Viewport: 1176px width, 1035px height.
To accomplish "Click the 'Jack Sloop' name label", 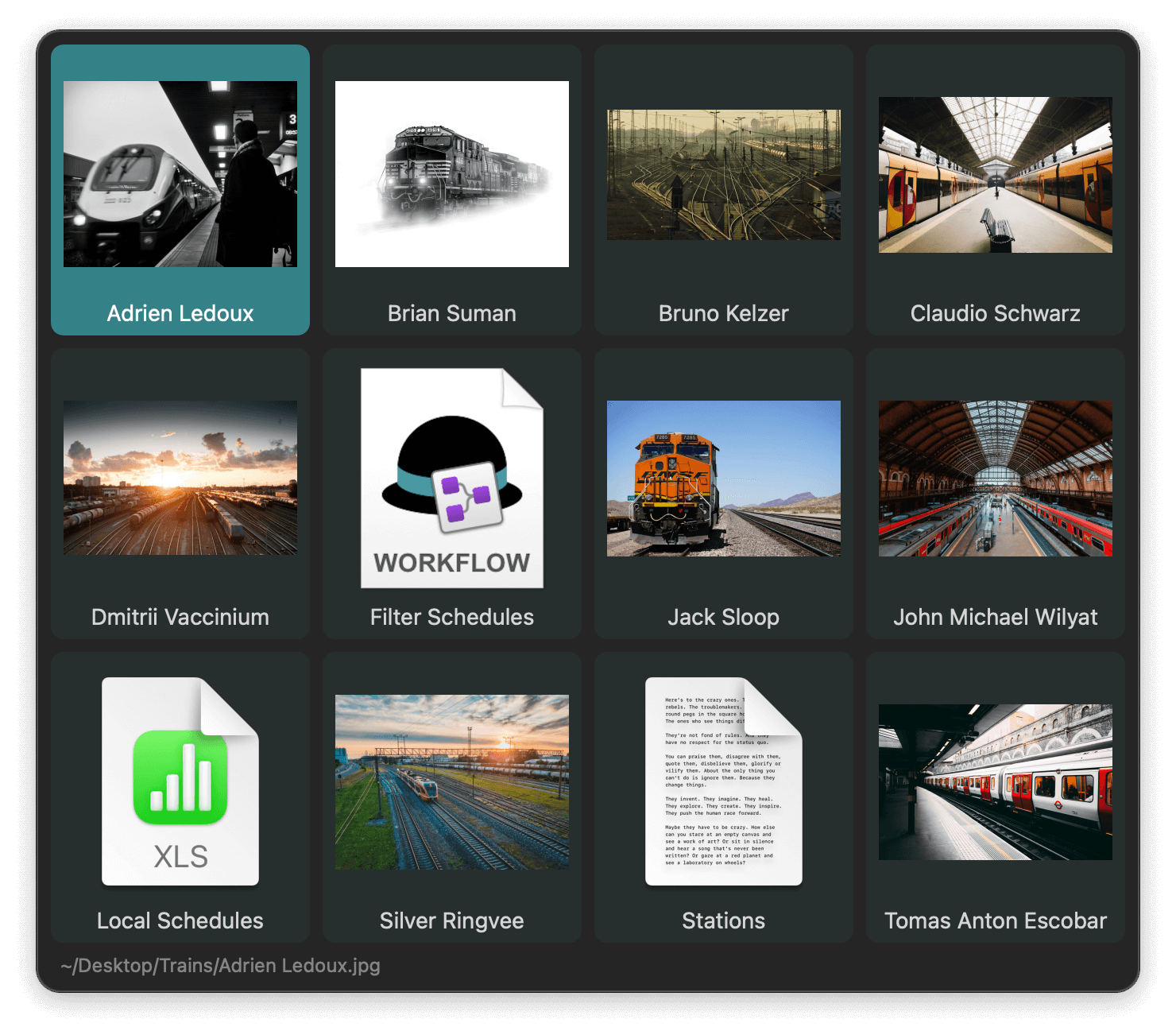I will [723, 617].
